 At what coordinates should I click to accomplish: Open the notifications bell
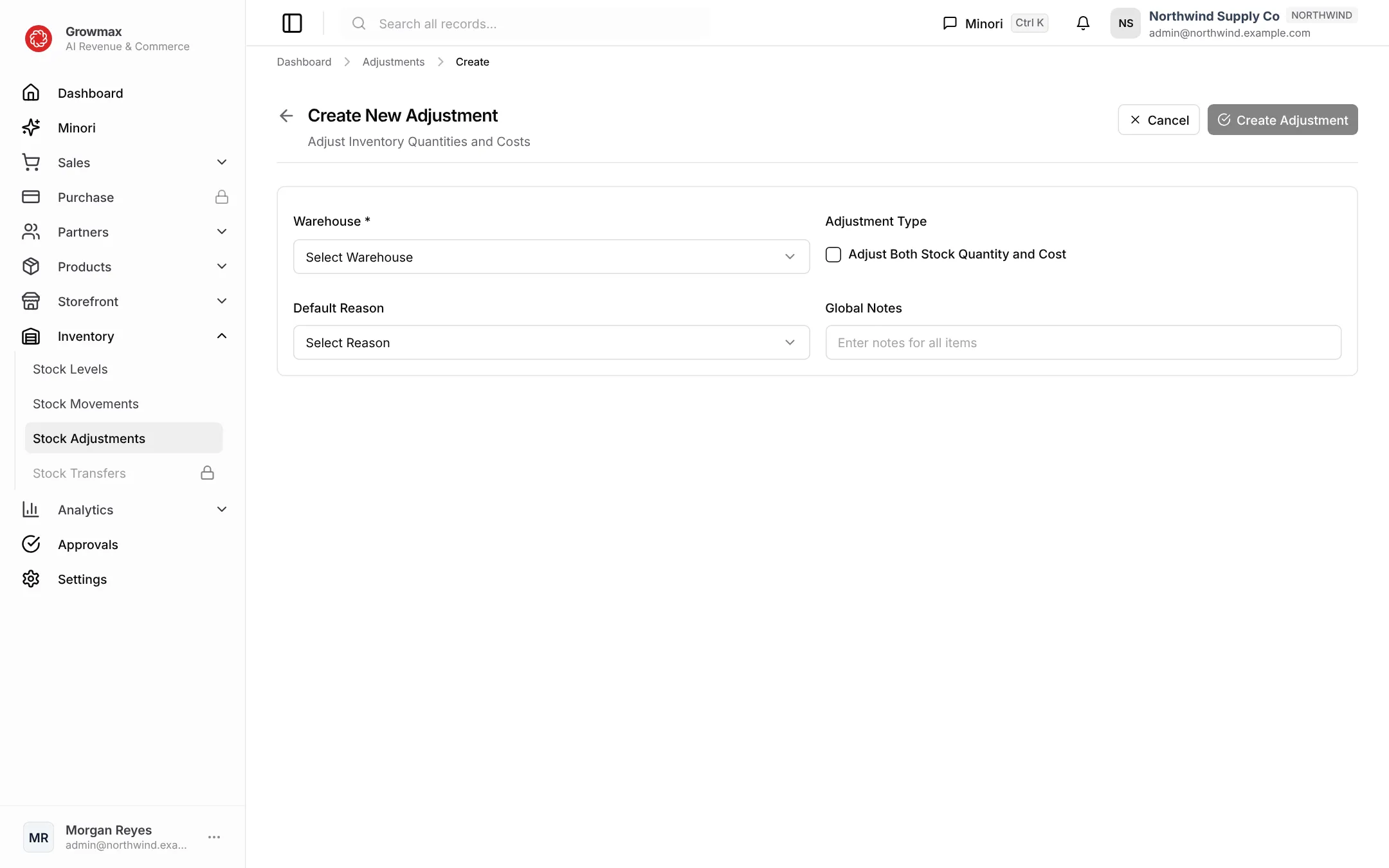1083,23
